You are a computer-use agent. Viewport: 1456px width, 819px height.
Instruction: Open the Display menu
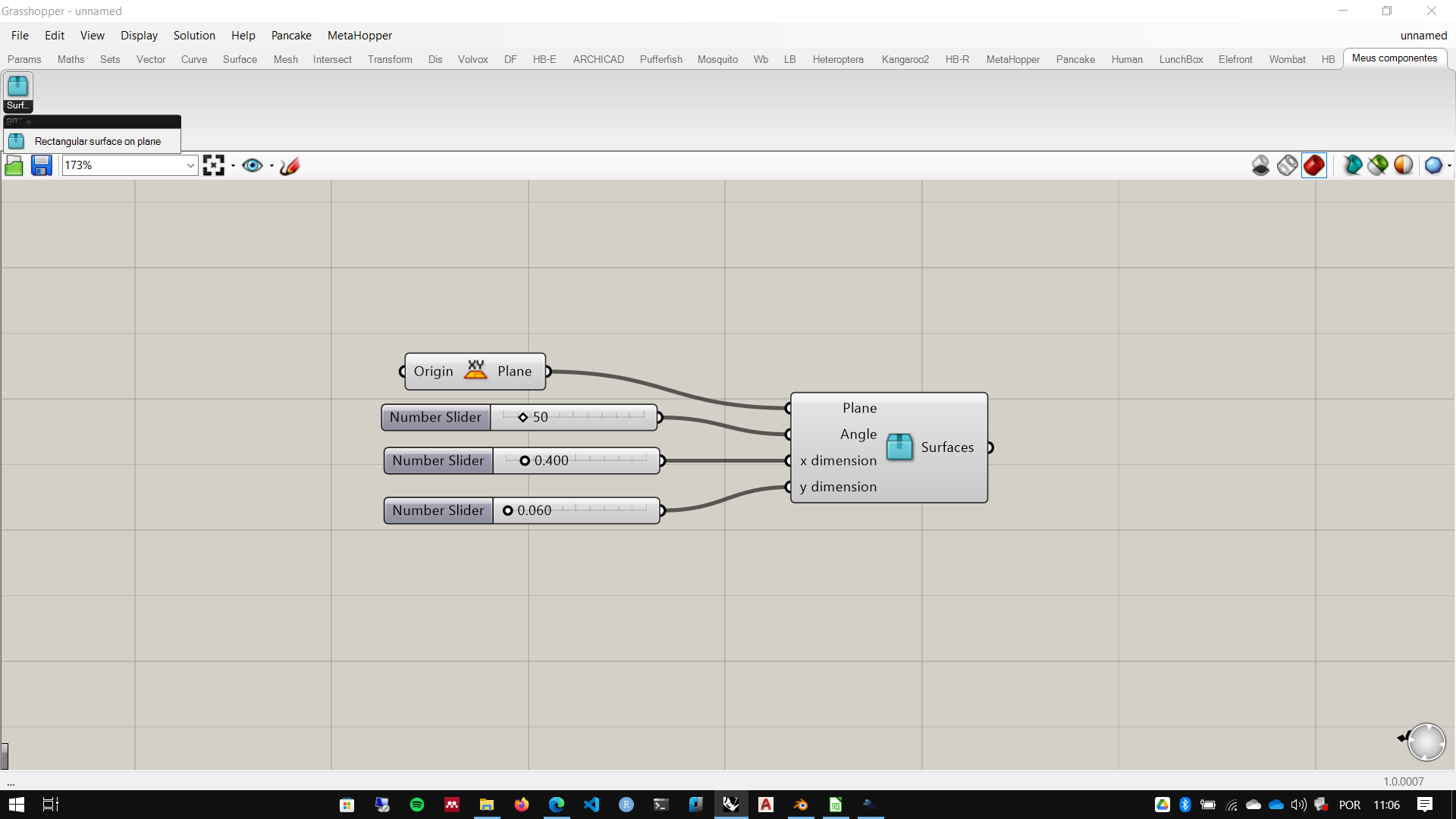140,36
